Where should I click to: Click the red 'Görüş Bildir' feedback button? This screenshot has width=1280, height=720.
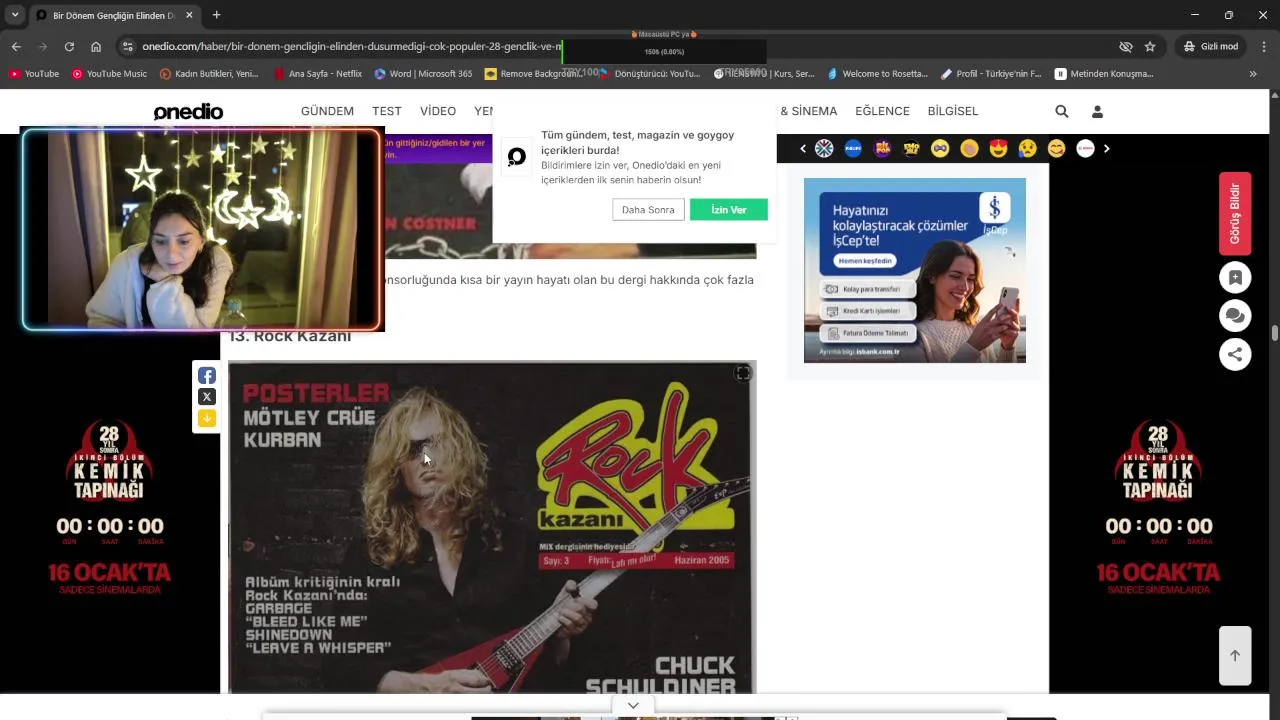pyautogui.click(x=1235, y=214)
